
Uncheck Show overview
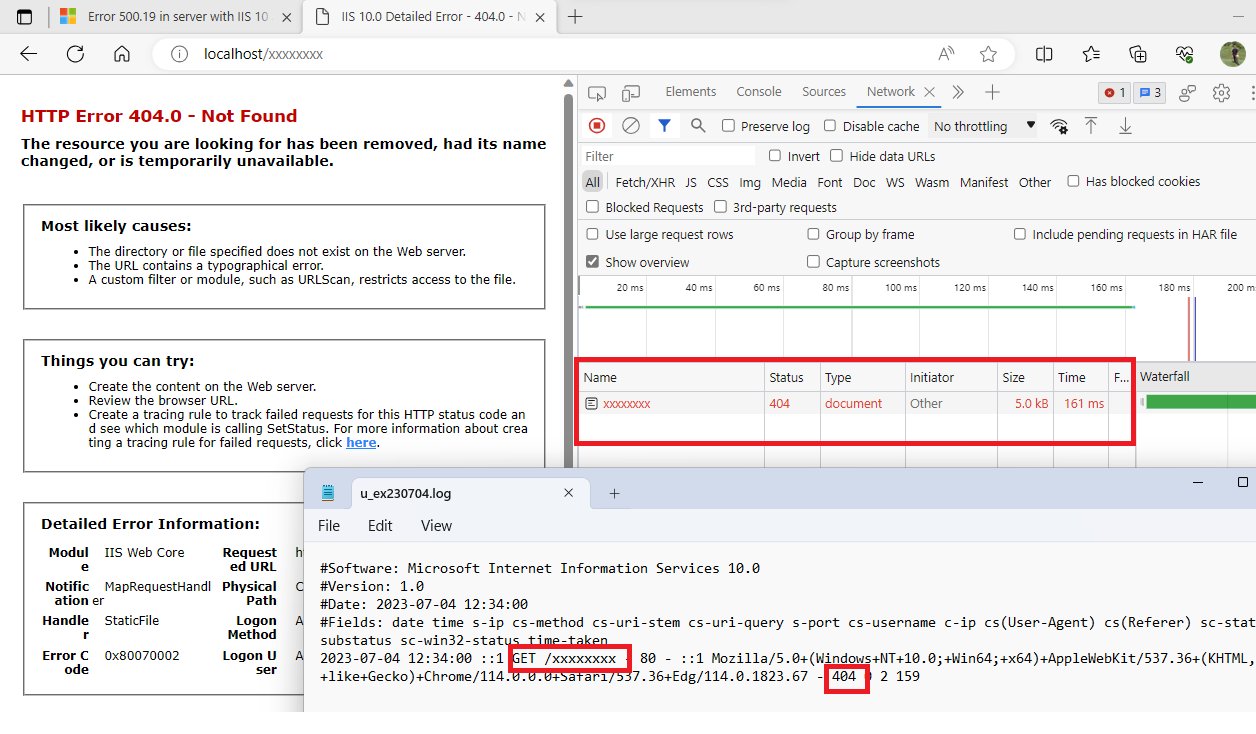coord(592,261)
